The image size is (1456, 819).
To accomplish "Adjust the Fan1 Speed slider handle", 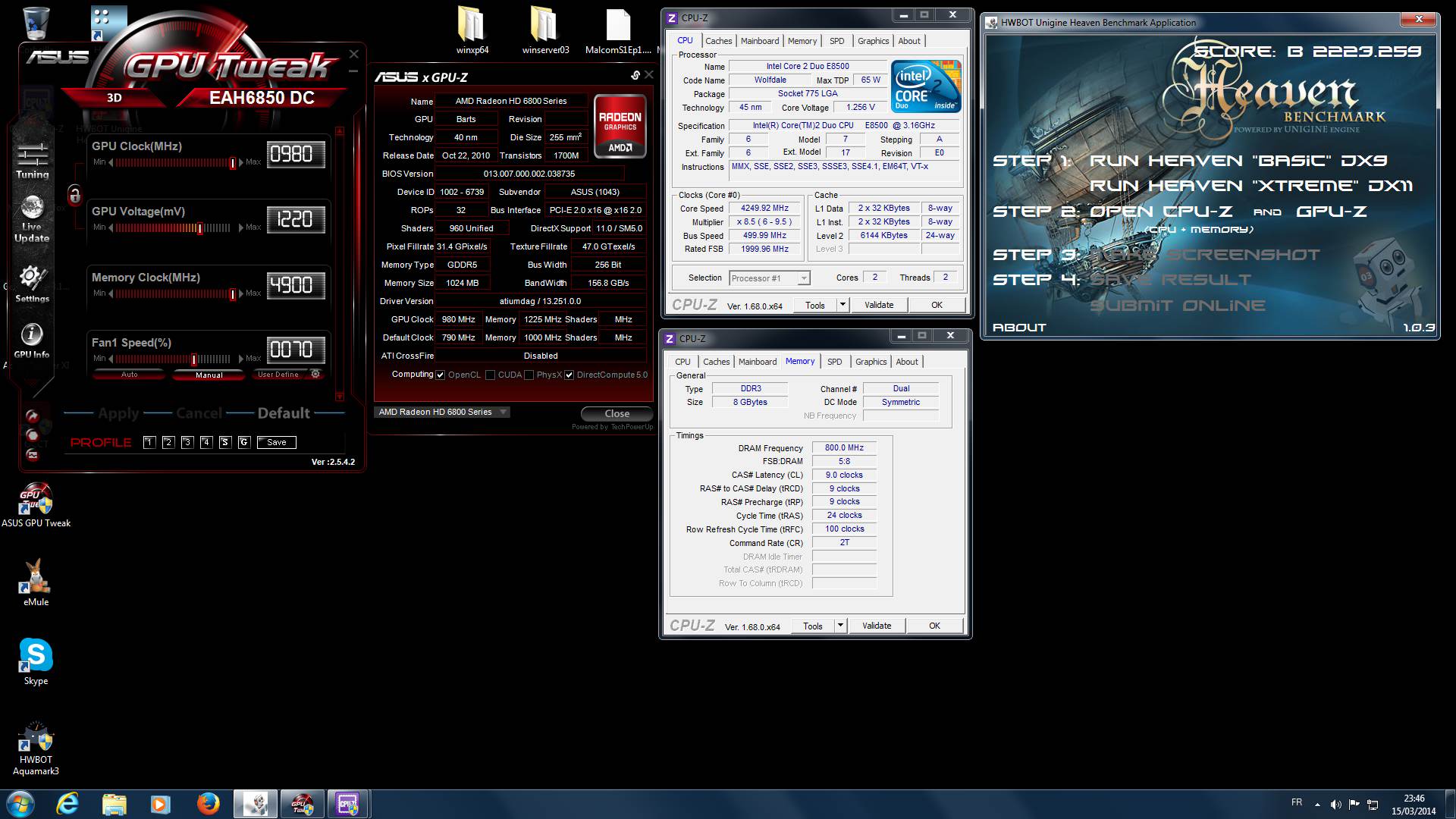I will point(194,359).
